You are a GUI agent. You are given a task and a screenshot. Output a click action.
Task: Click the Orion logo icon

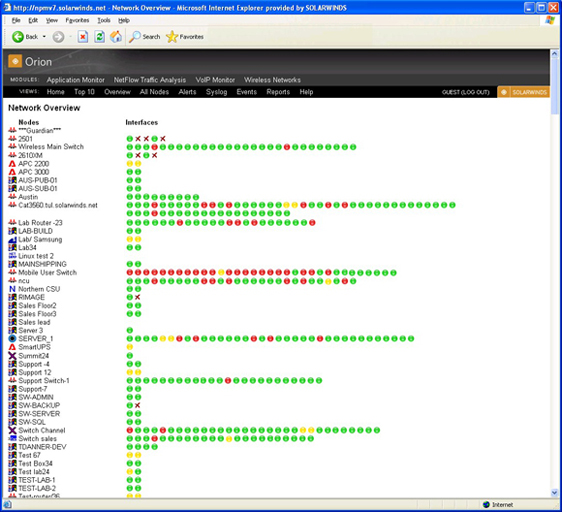coord(15,61)
